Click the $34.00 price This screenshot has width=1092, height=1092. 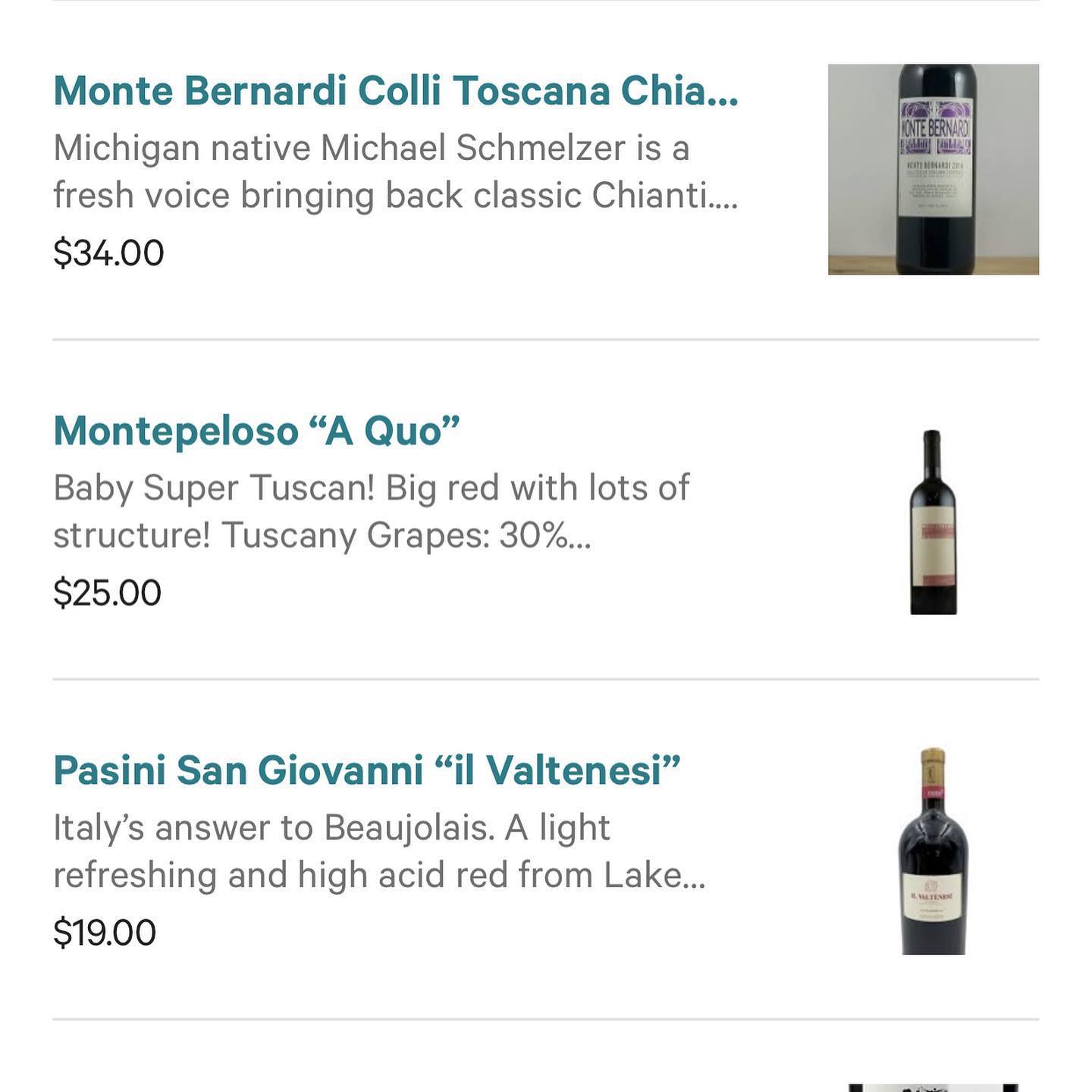[x=108, y=253]
